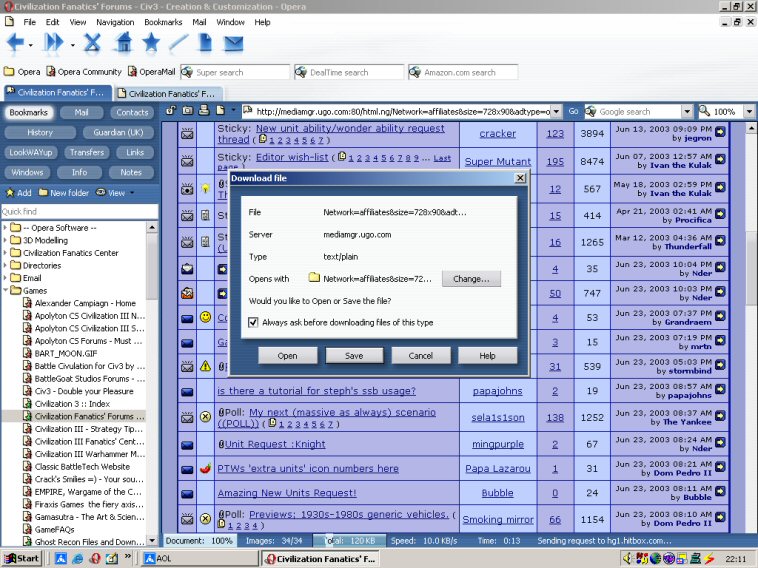
Task: Click the Quick find input field
Action: [x=79, y=211]
